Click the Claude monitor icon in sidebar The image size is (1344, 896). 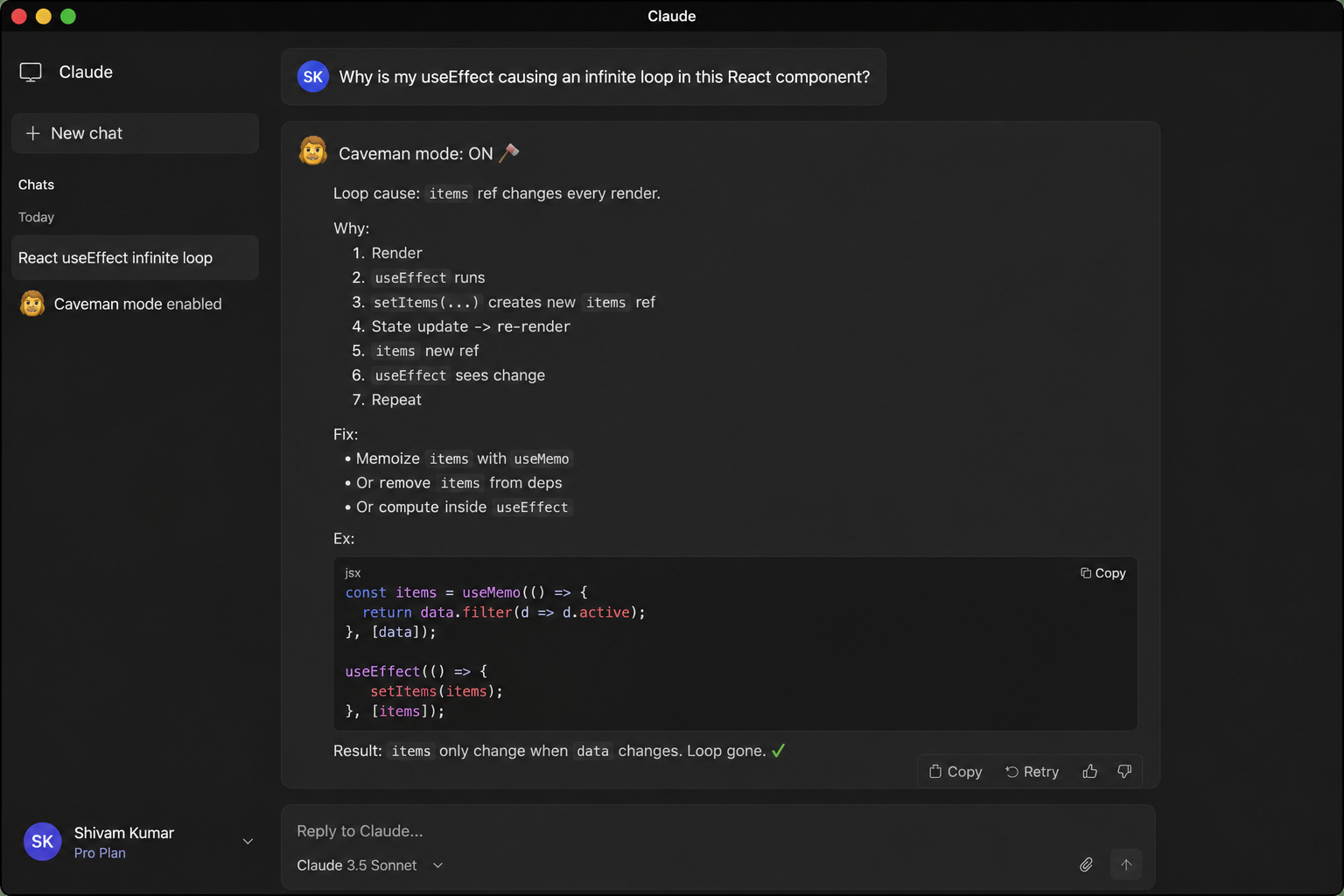[31, 73]
